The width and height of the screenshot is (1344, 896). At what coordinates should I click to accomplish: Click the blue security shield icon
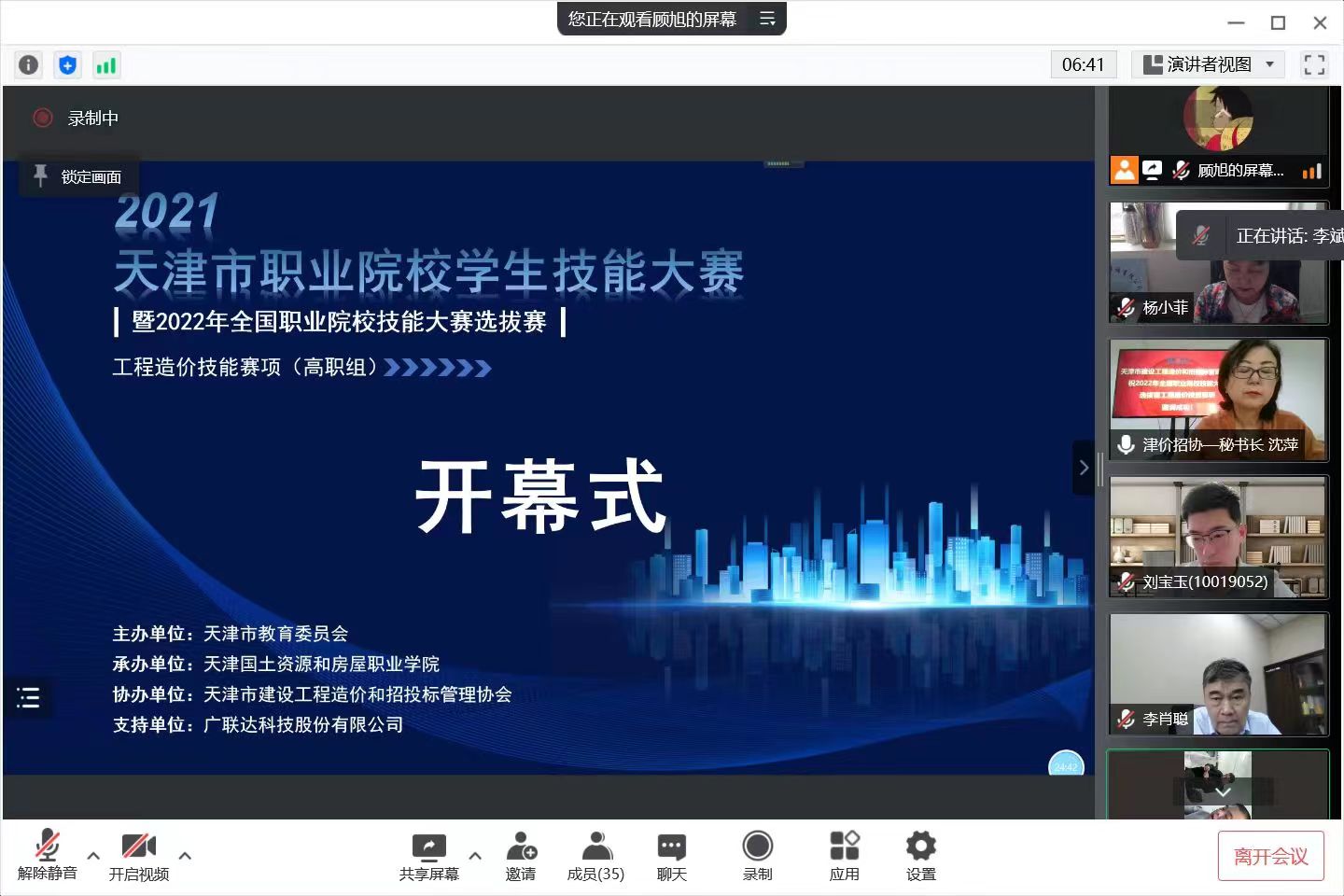tap(67, 64)
